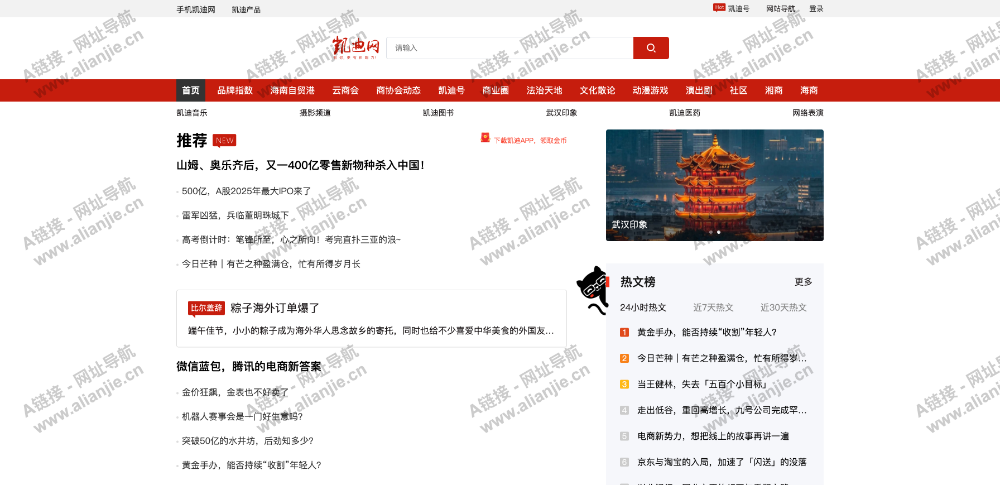The height and width of the screenshot is (485, 1000).
Task: Open article 机器人赛事会是一门好生意吗？
Action: tap(242, 417)
